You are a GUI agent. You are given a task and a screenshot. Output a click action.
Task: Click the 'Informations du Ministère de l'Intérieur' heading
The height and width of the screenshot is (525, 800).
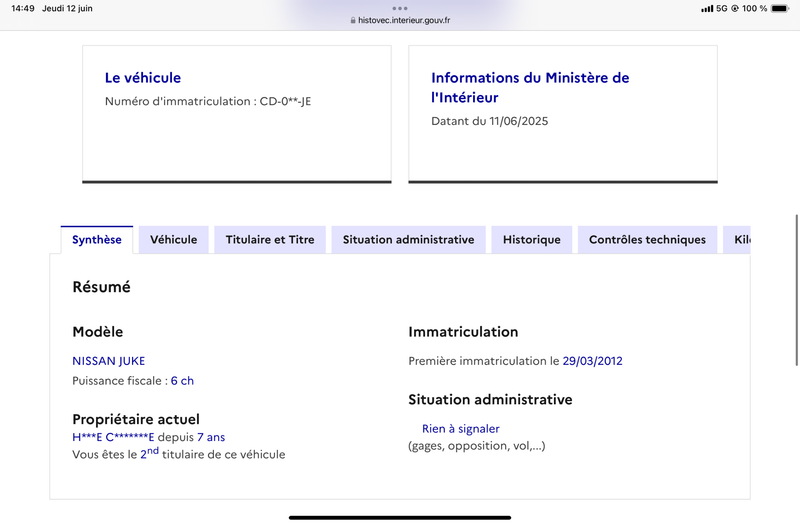(x=530, y=88)
